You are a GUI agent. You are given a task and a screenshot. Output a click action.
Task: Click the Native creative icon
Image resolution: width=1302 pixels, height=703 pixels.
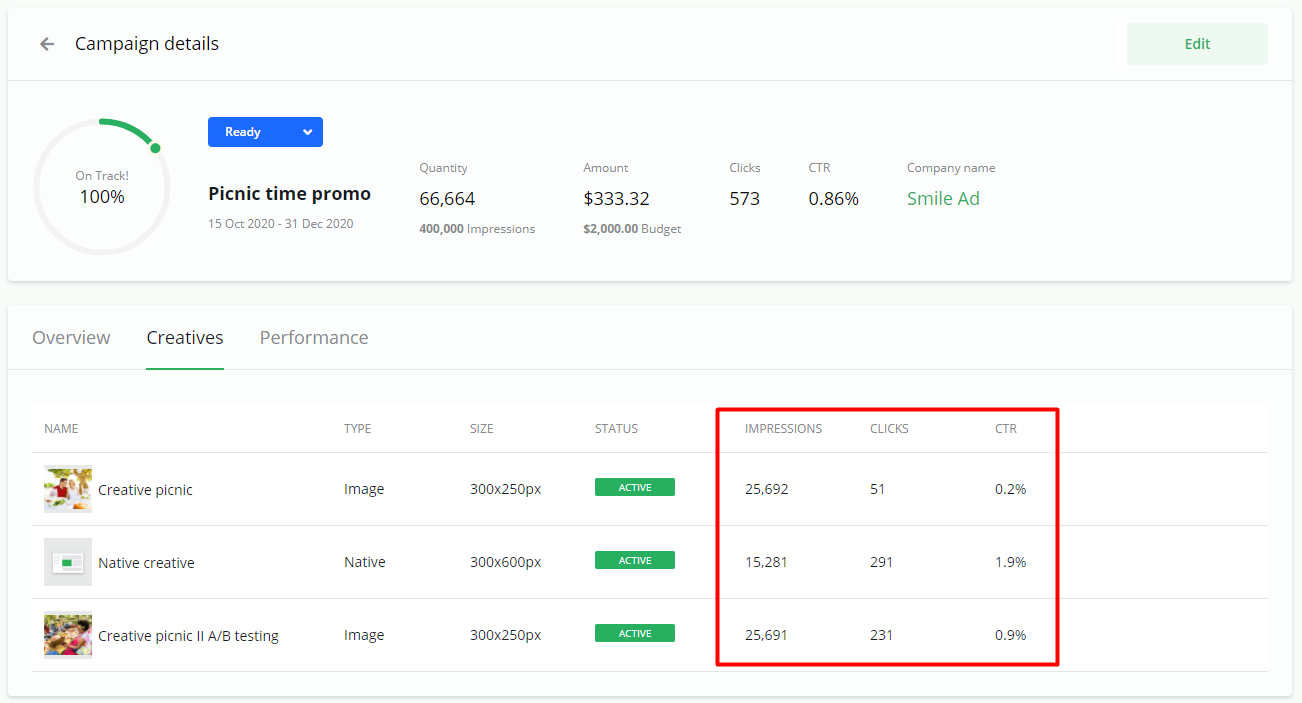[68, 562]
